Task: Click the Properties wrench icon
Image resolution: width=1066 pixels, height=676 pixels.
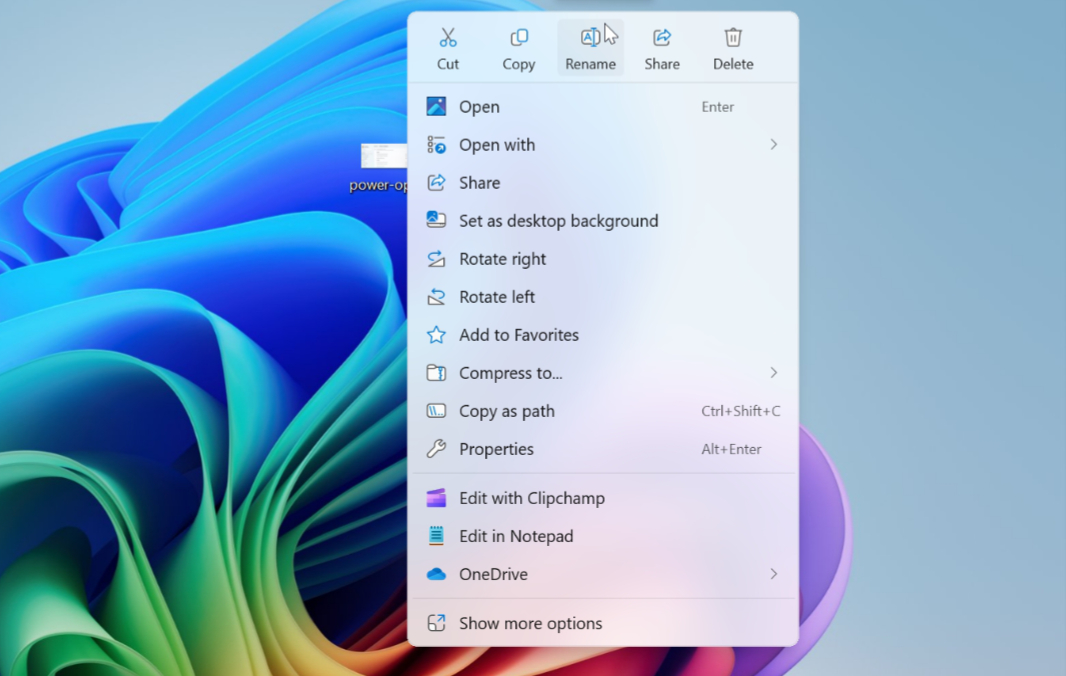Action: pos(436,449)
